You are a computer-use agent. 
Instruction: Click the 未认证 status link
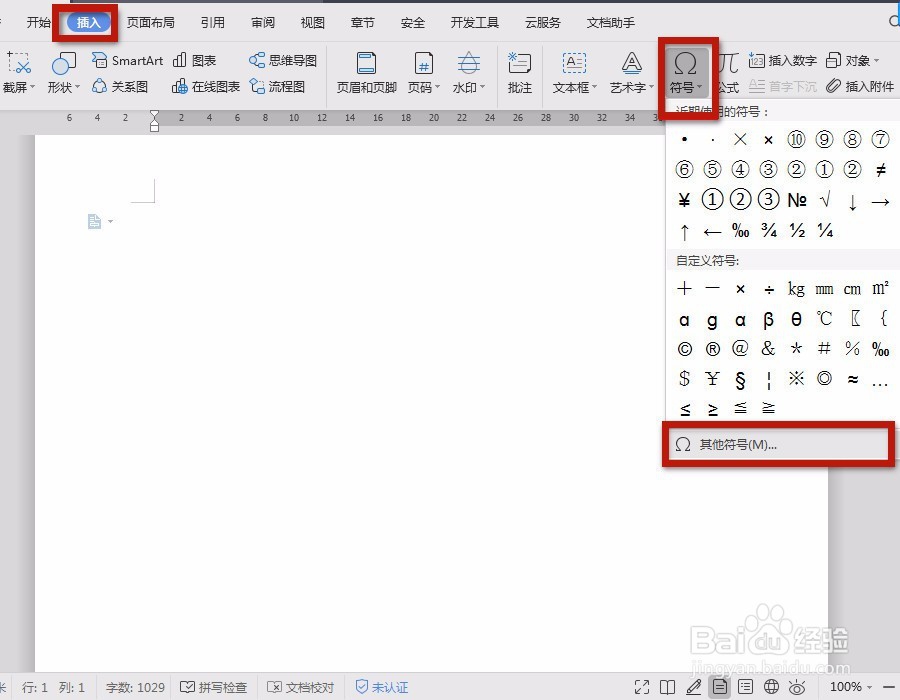pyautogui.click(x=382, y=687)
